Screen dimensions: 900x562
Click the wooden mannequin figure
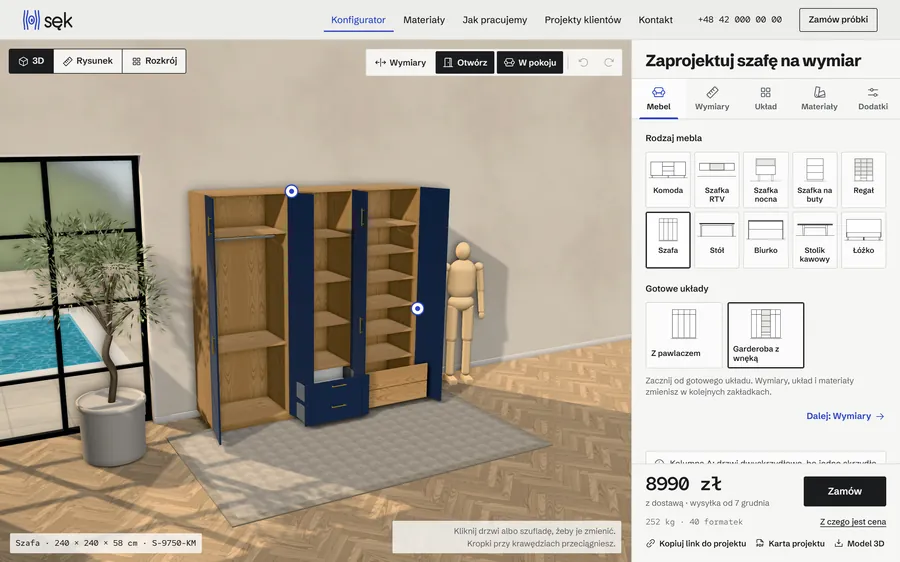coord(464,313)
